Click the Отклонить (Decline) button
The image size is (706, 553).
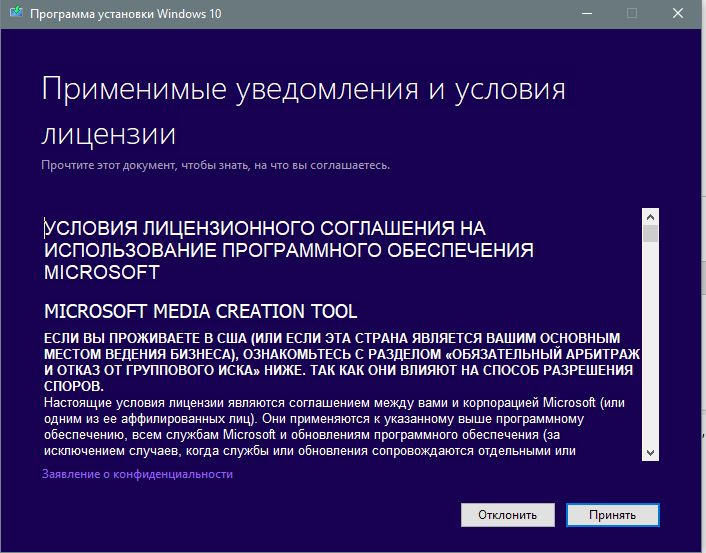[x=507, y=515]
